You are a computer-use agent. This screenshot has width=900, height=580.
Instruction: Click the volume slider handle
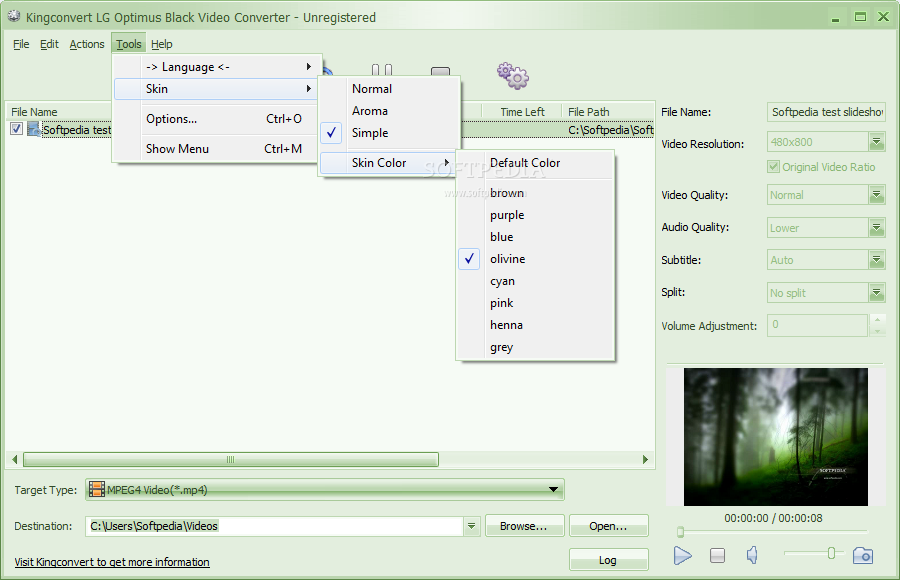click(831, 553)
